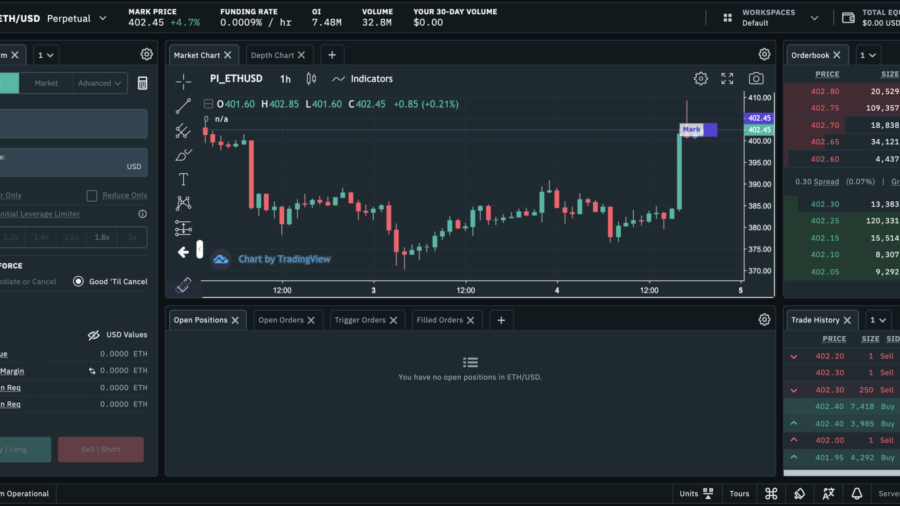Image resolution: width=900 pixels, height=506 pixels.
Task: Click the 401.95 trade history row
Action: pyautogui.click(x=841, y=458)
